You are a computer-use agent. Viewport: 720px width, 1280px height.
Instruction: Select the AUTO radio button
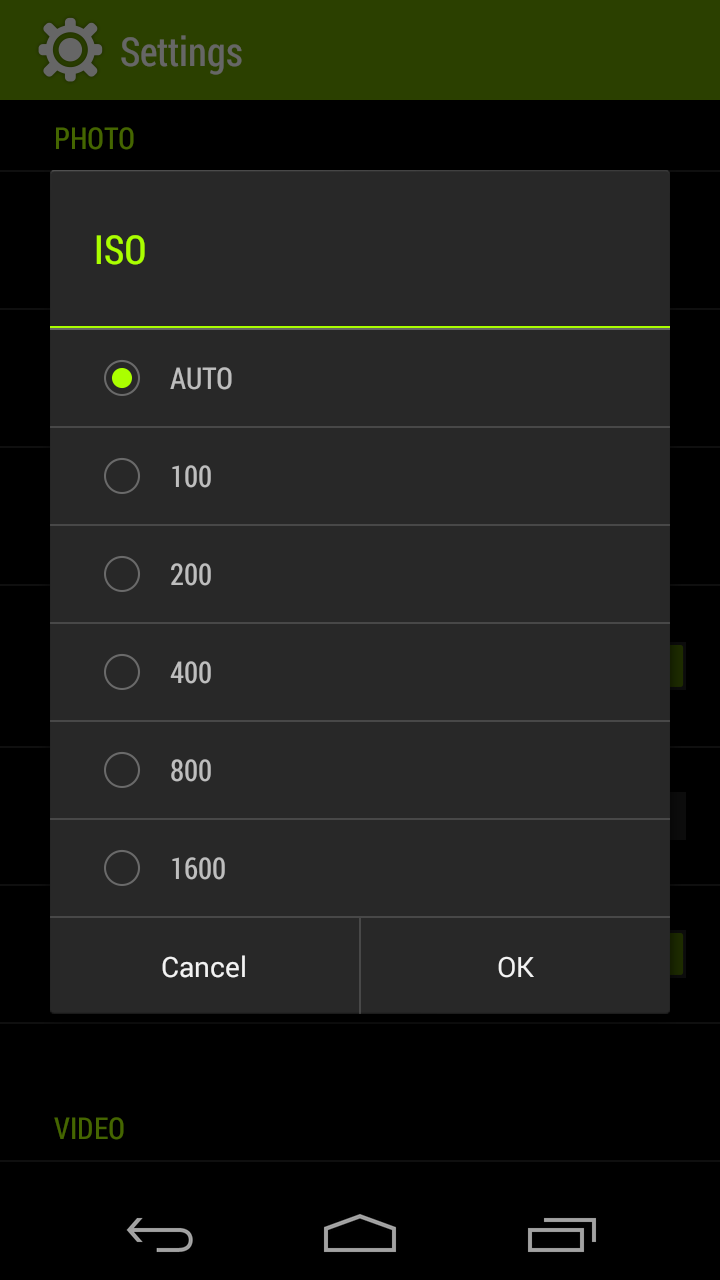click(x=122, y=378)
